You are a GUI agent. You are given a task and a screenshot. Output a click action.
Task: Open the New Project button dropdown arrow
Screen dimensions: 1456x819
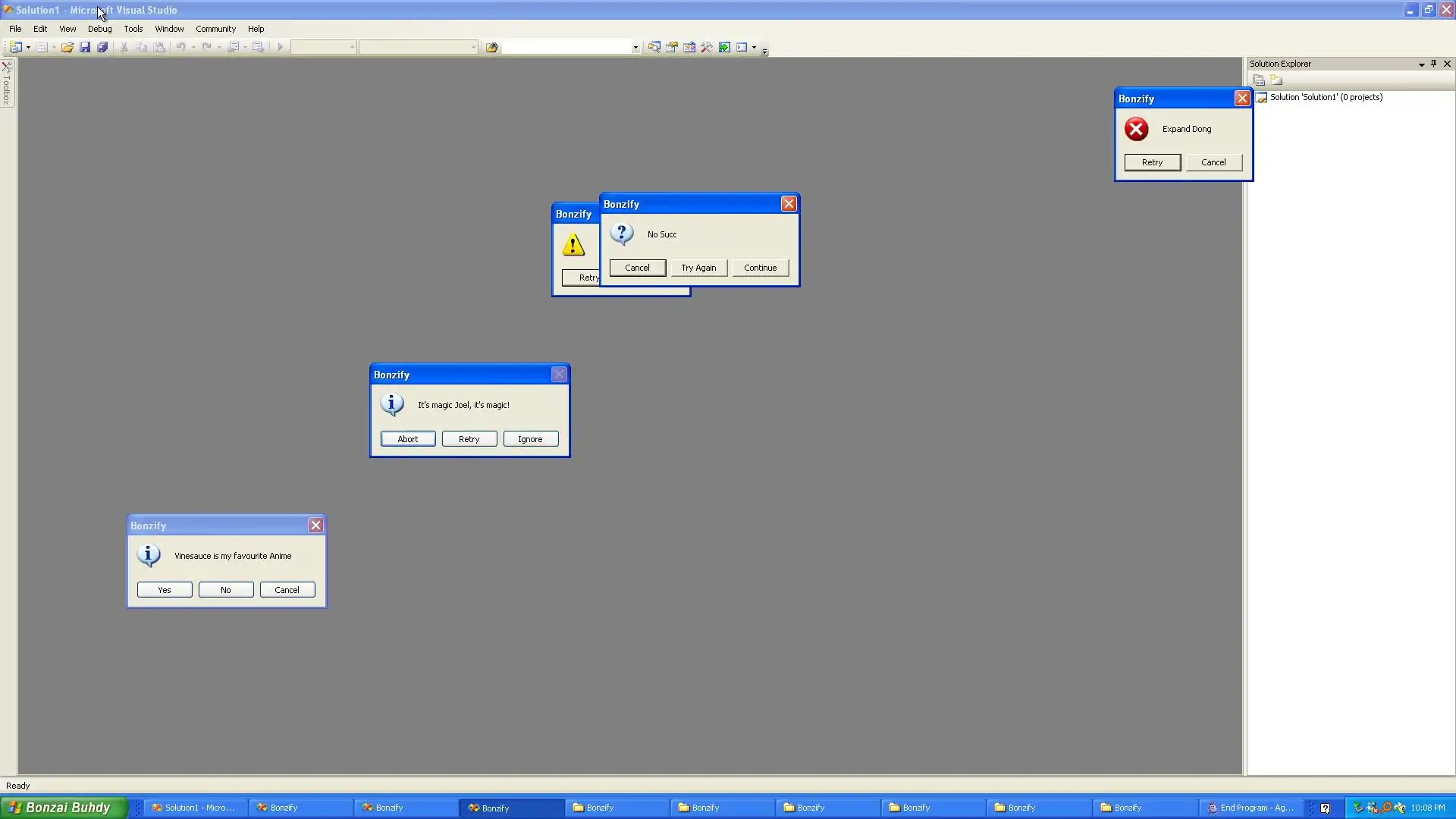28,47
